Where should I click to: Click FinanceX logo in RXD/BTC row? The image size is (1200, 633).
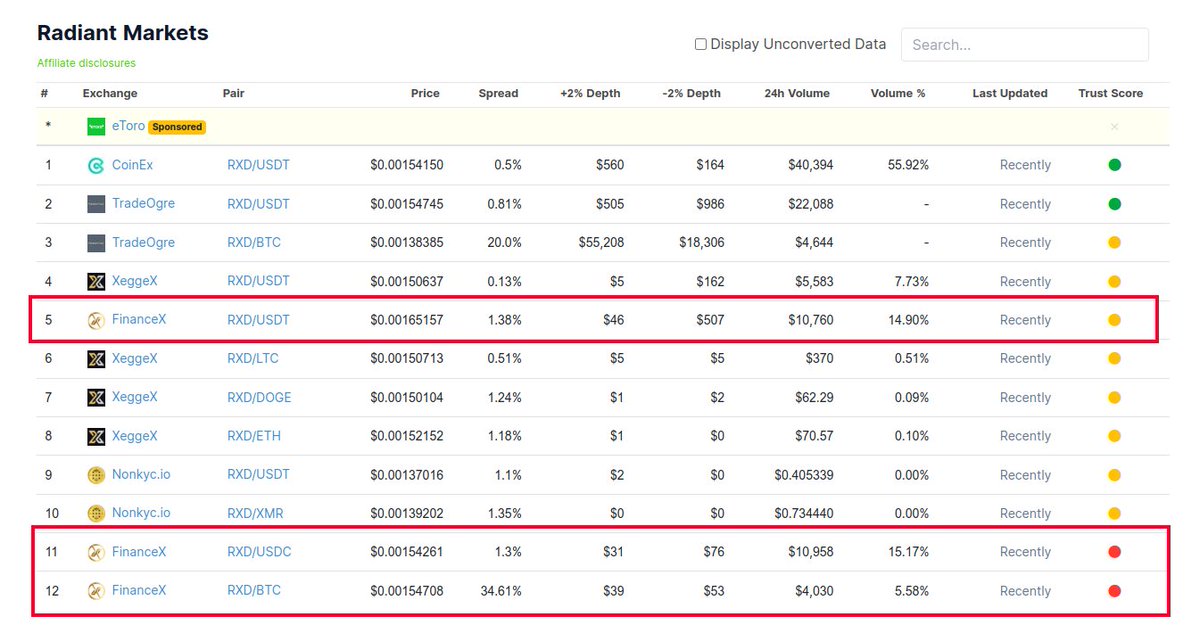[x=96, y=591]
